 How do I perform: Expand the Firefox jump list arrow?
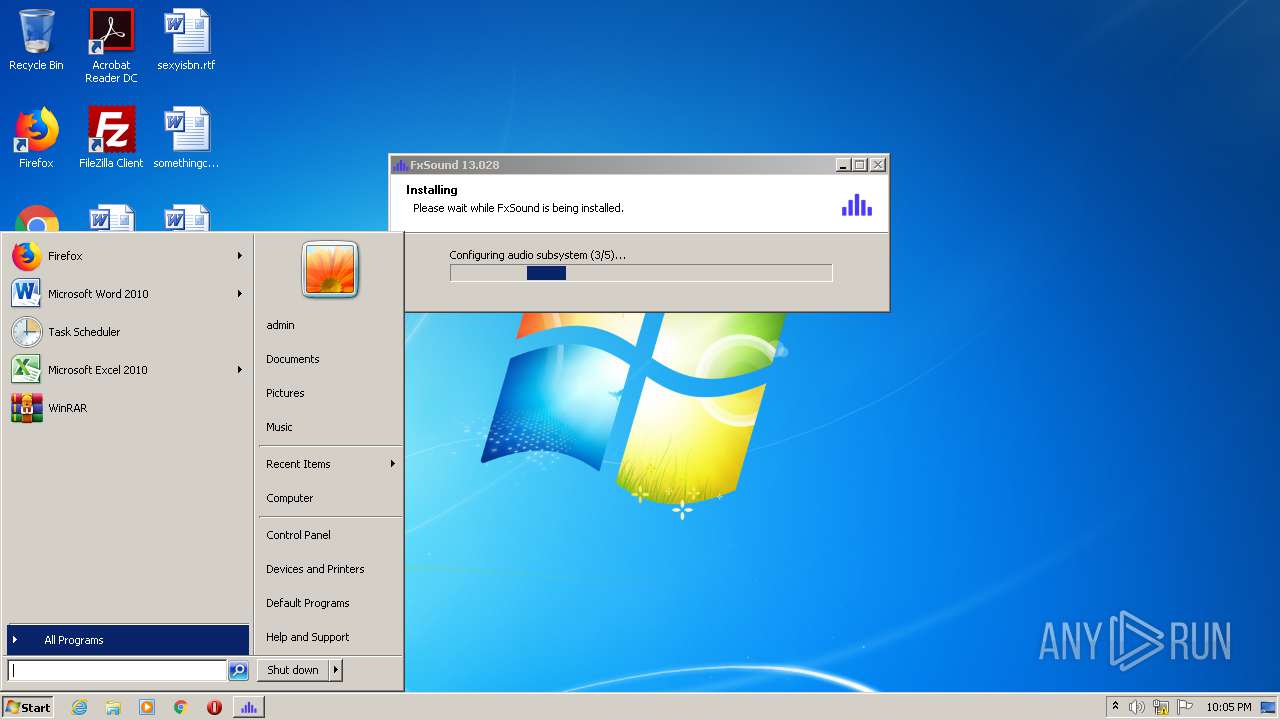(x=240, y=256)
